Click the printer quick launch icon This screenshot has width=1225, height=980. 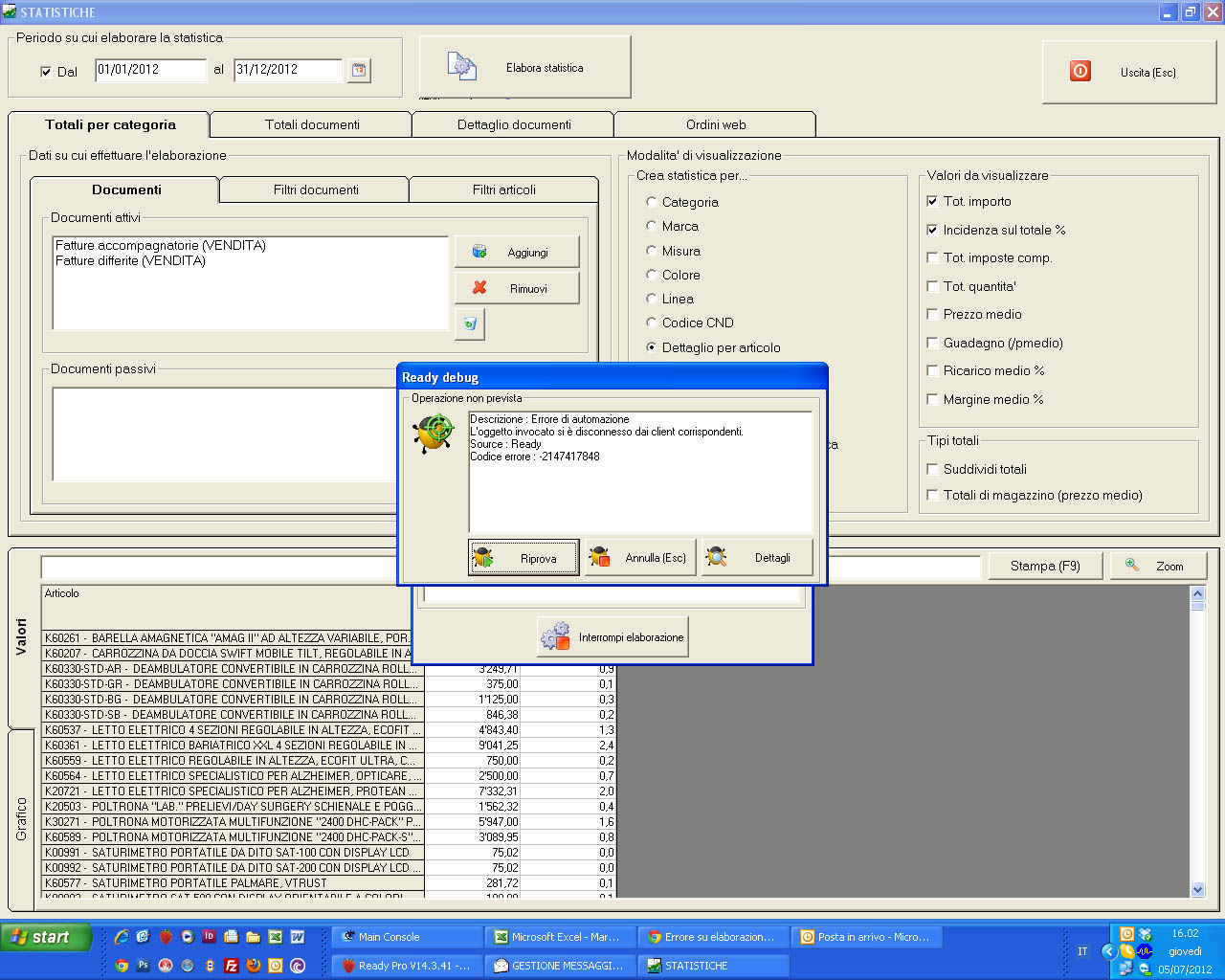point(232,937)
